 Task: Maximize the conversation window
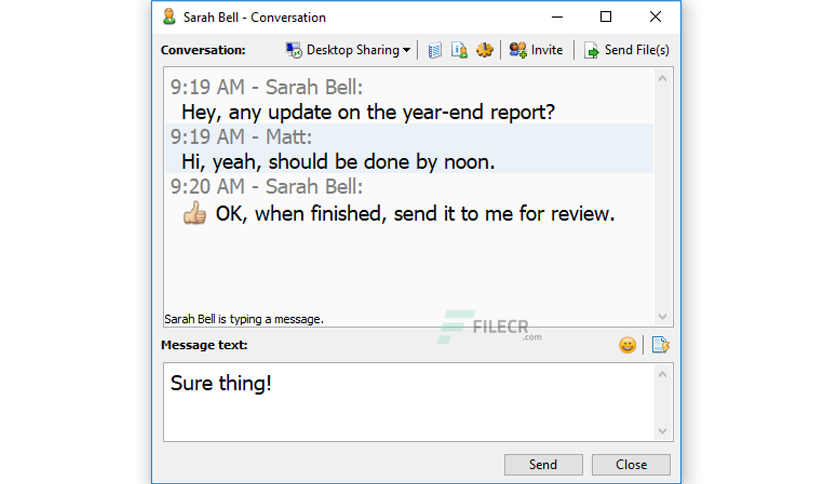(x=606, y=17)
